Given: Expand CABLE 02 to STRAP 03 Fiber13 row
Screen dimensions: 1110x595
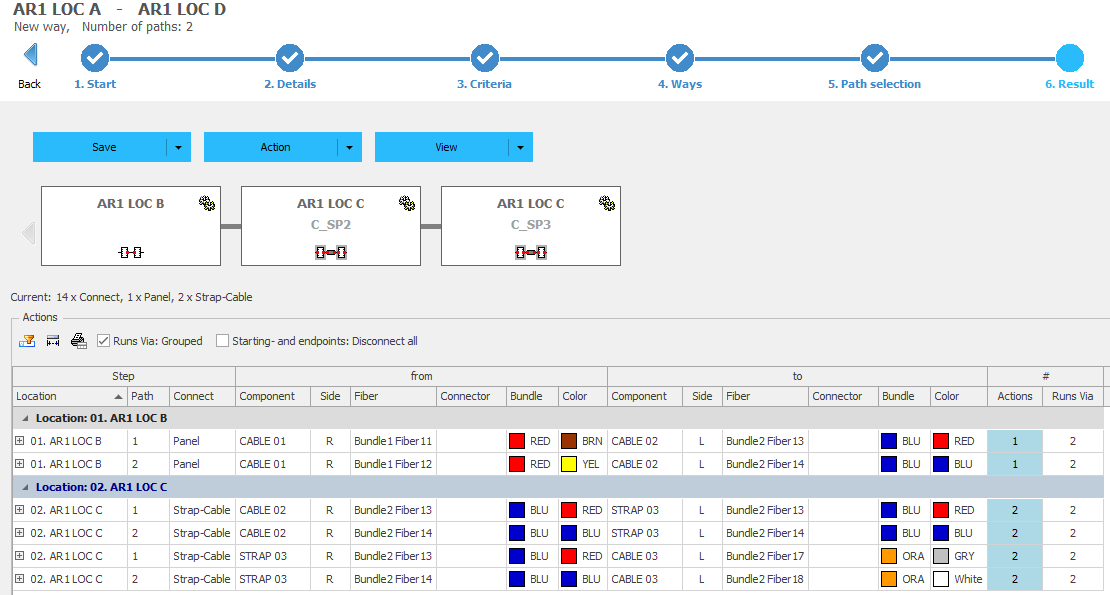Looking at the screenshot, I should (x=20, y=510).
